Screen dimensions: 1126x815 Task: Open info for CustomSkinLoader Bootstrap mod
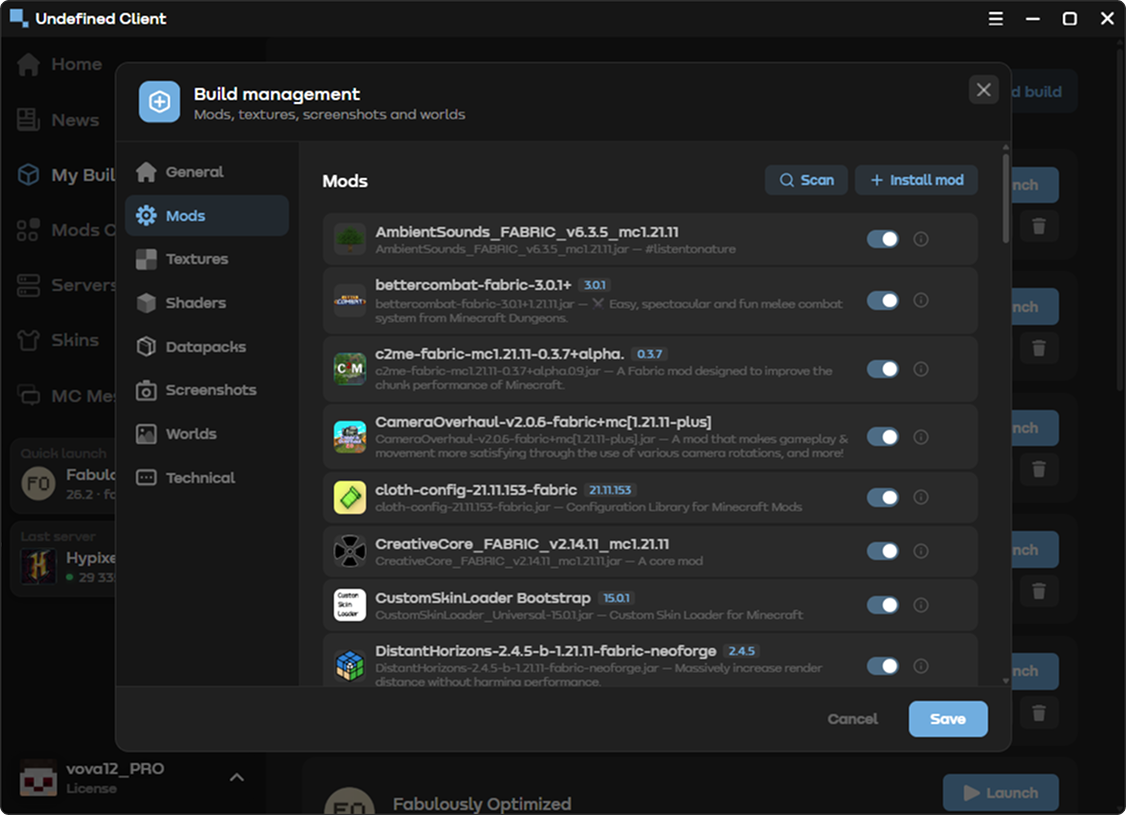pyautogui.click(x=921, y=605)
